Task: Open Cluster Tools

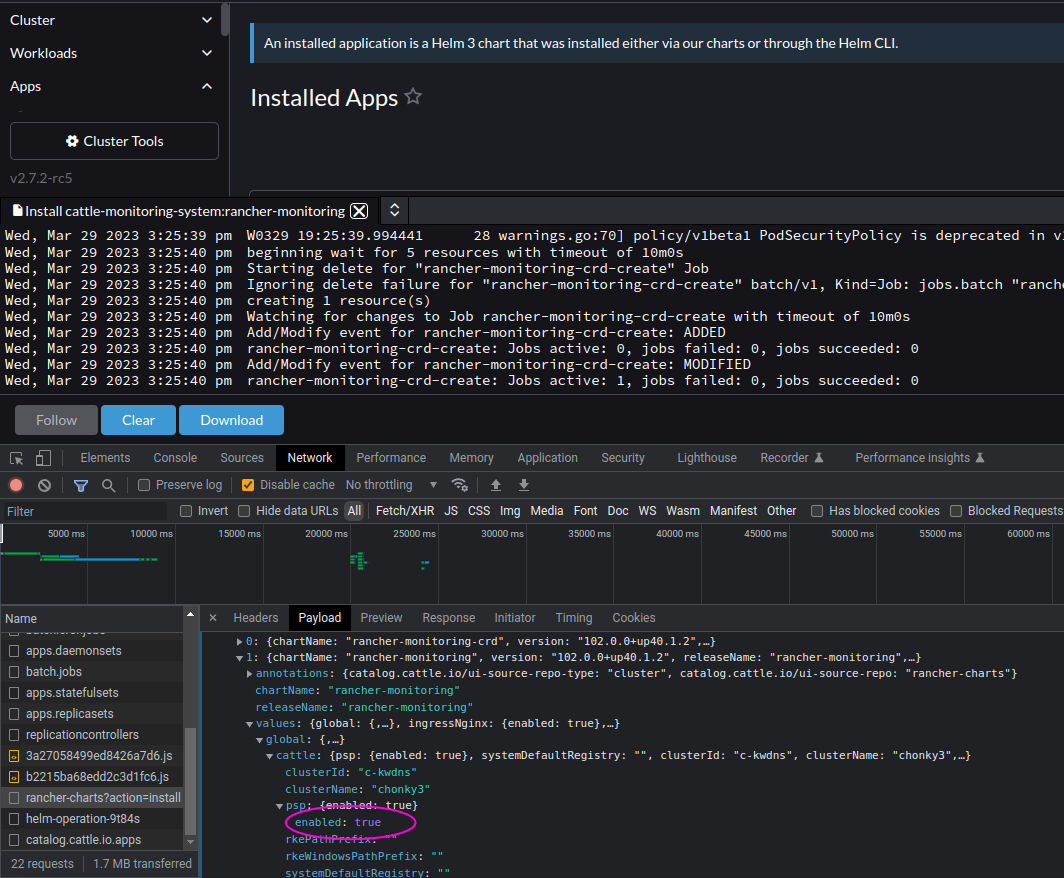Action: 113,141
